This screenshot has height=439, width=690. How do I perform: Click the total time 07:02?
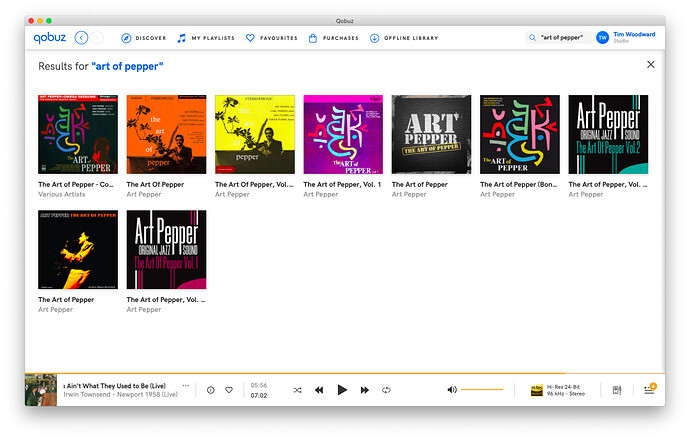pyautogui.click(x=259, y=395)
